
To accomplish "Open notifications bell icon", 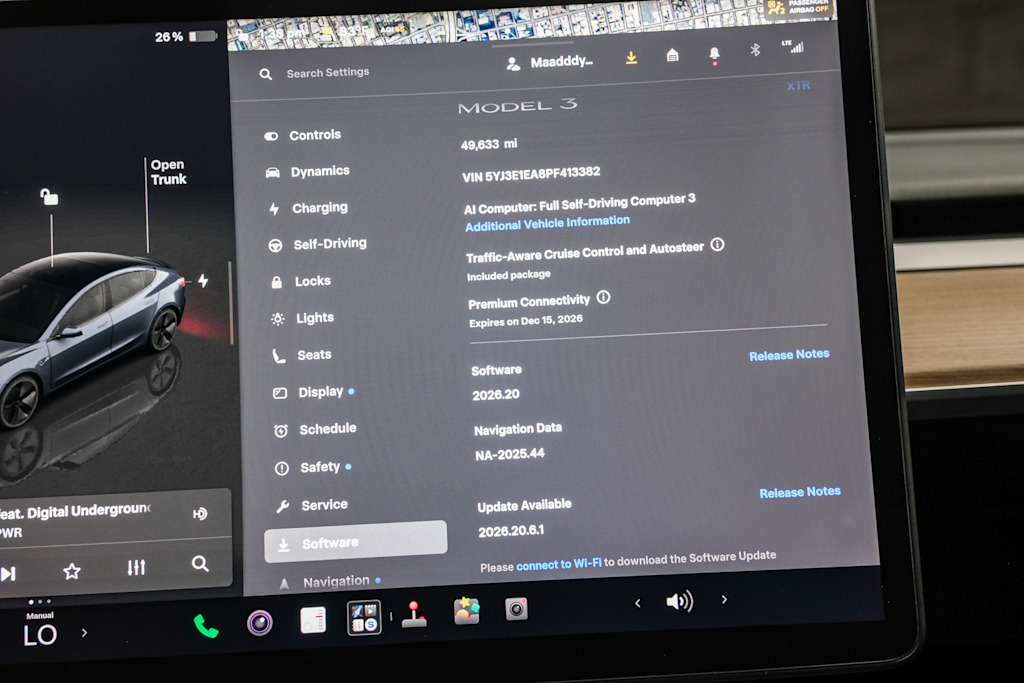I will 714,54.
